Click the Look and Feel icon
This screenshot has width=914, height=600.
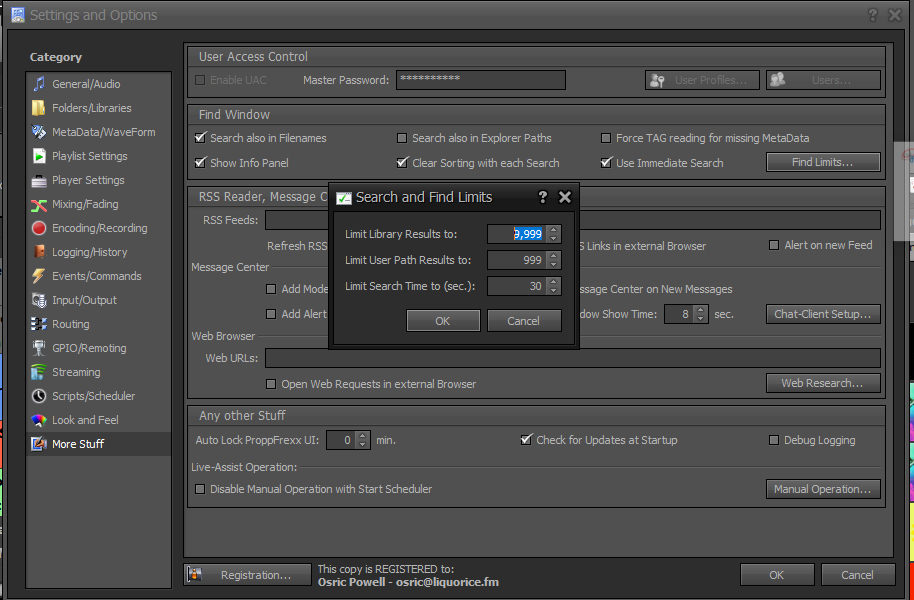click(39, 420)
